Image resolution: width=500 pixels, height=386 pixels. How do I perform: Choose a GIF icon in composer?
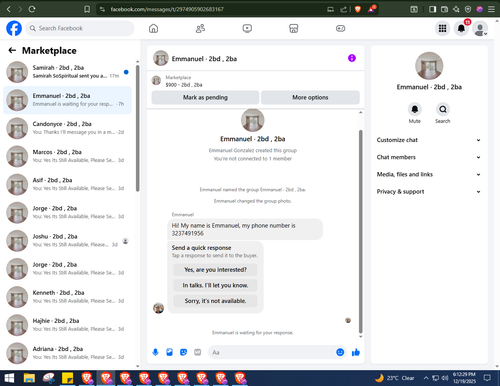coord(198,352)
